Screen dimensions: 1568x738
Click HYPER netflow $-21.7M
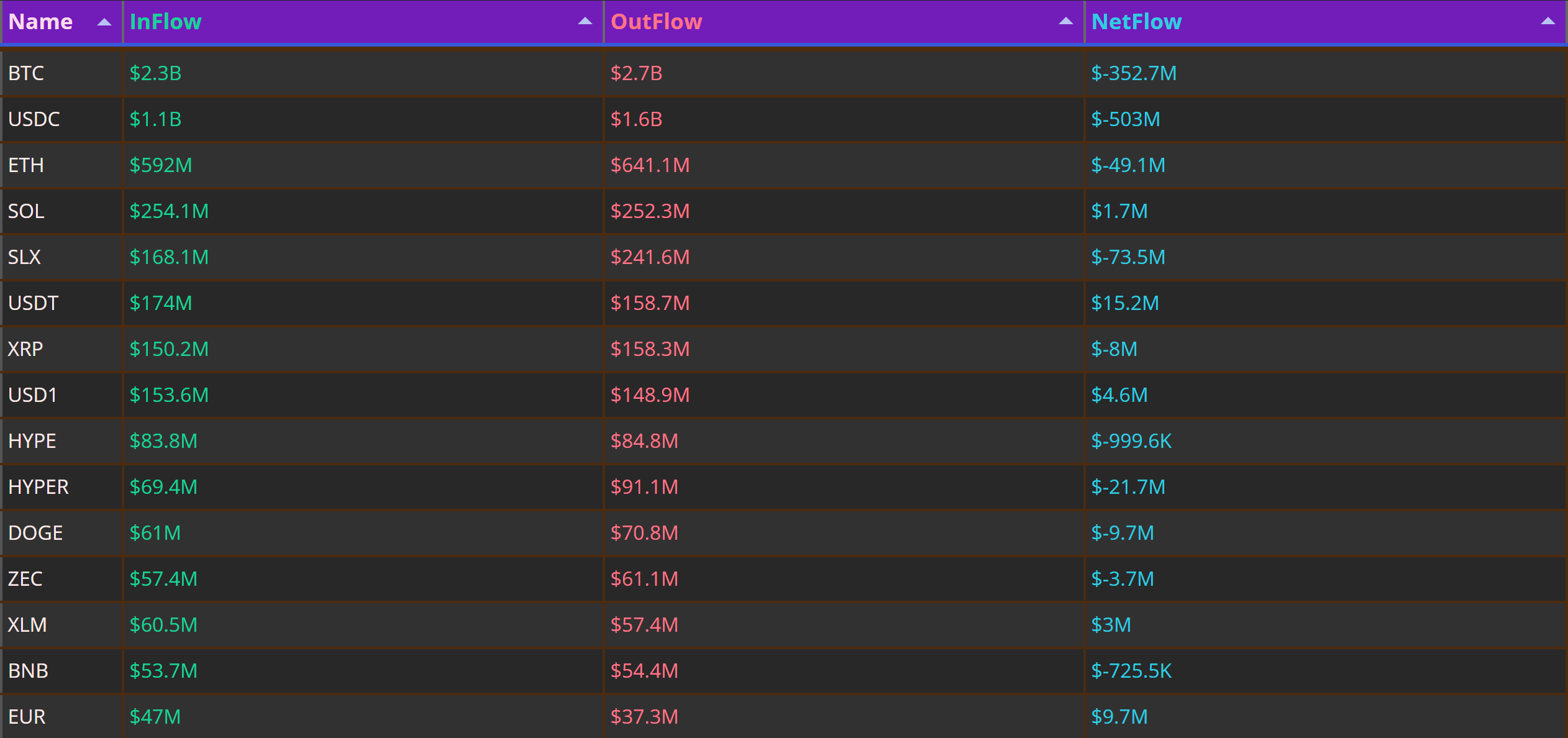[x=1128, y=487]
